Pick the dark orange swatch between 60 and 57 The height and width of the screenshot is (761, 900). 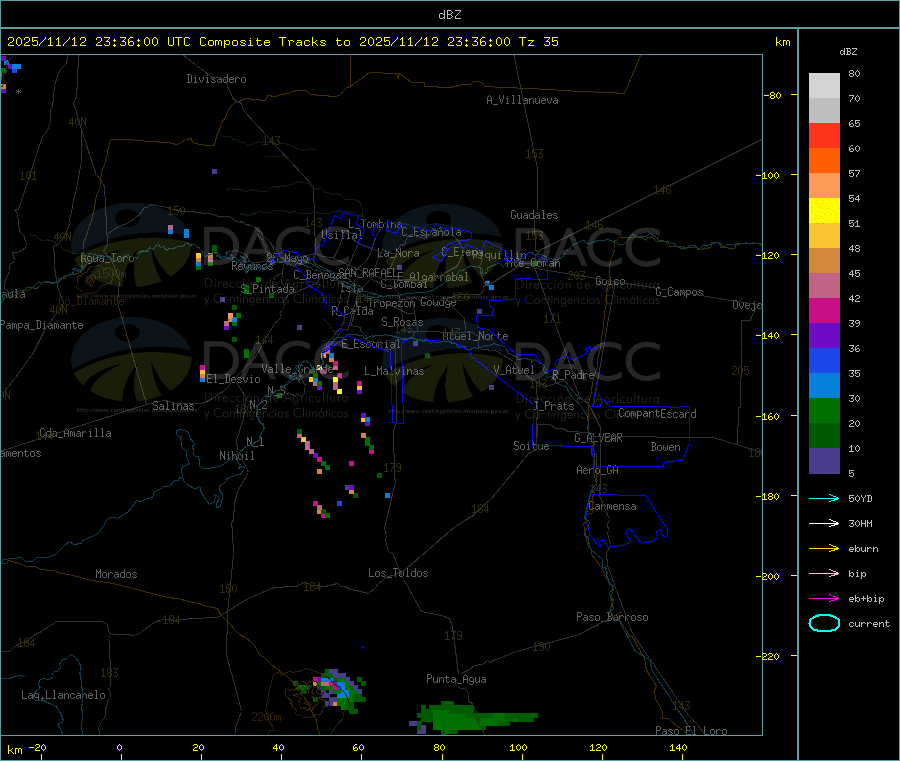pos(824,161)
